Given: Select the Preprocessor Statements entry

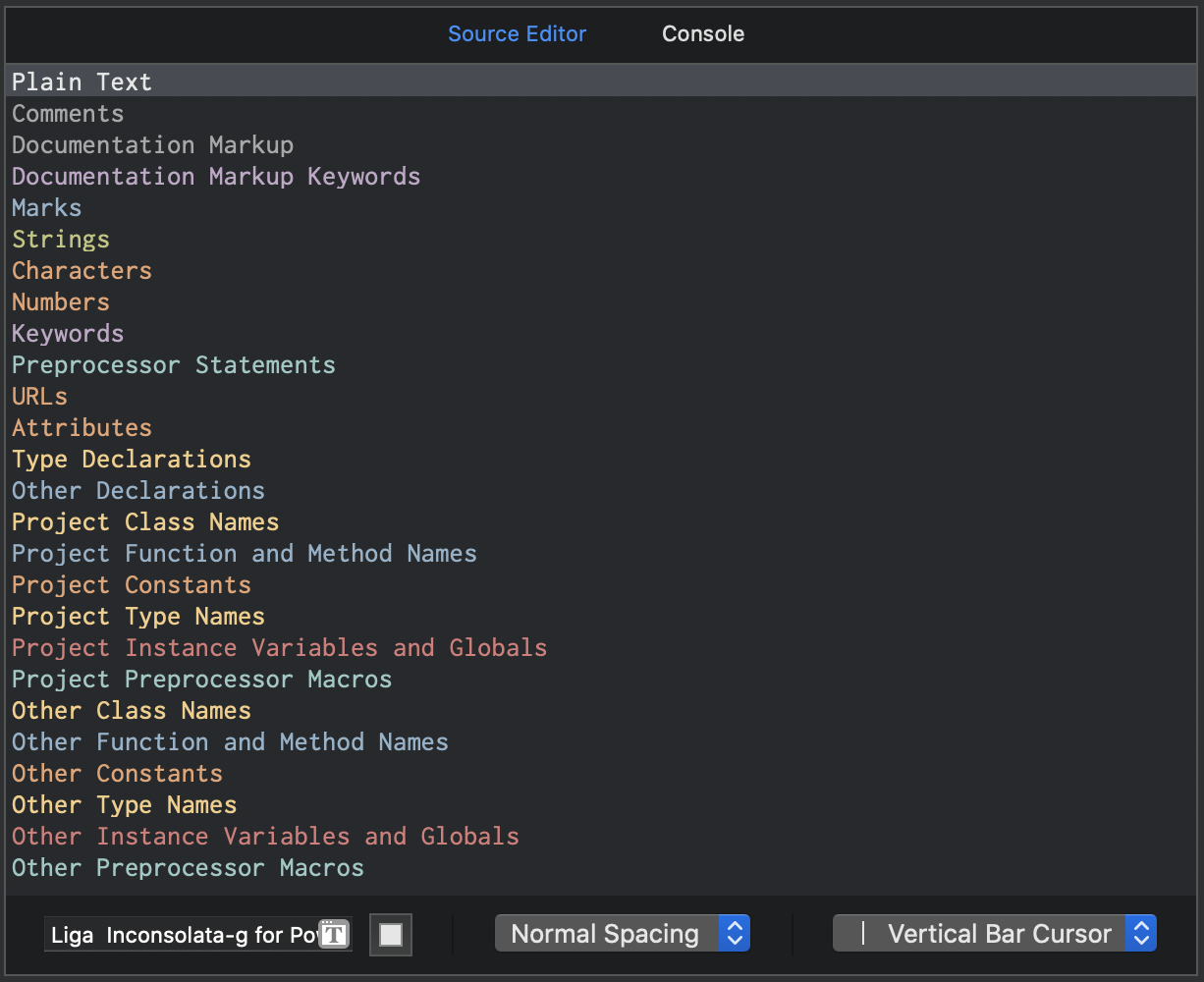Looking at the screenshot, I should pos(174,364).
